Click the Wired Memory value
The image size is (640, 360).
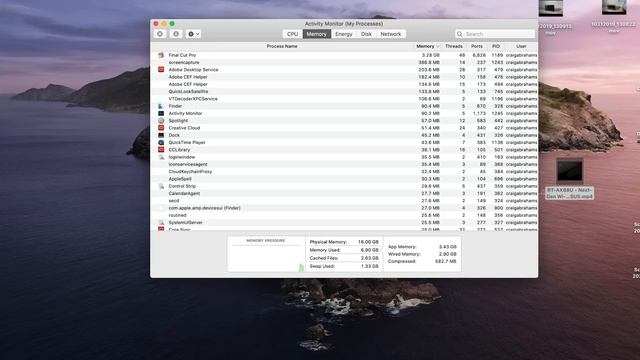point(447,254)
